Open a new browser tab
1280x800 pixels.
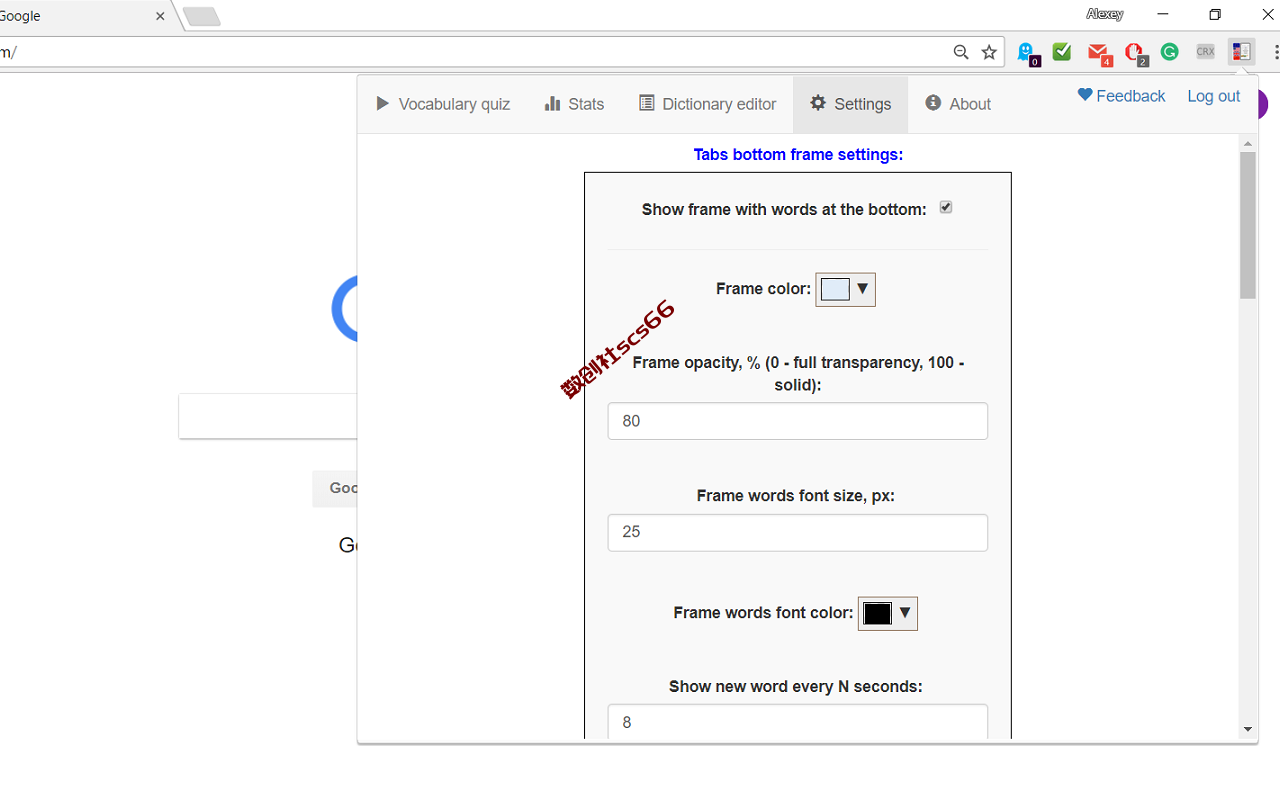coord(202,16)
